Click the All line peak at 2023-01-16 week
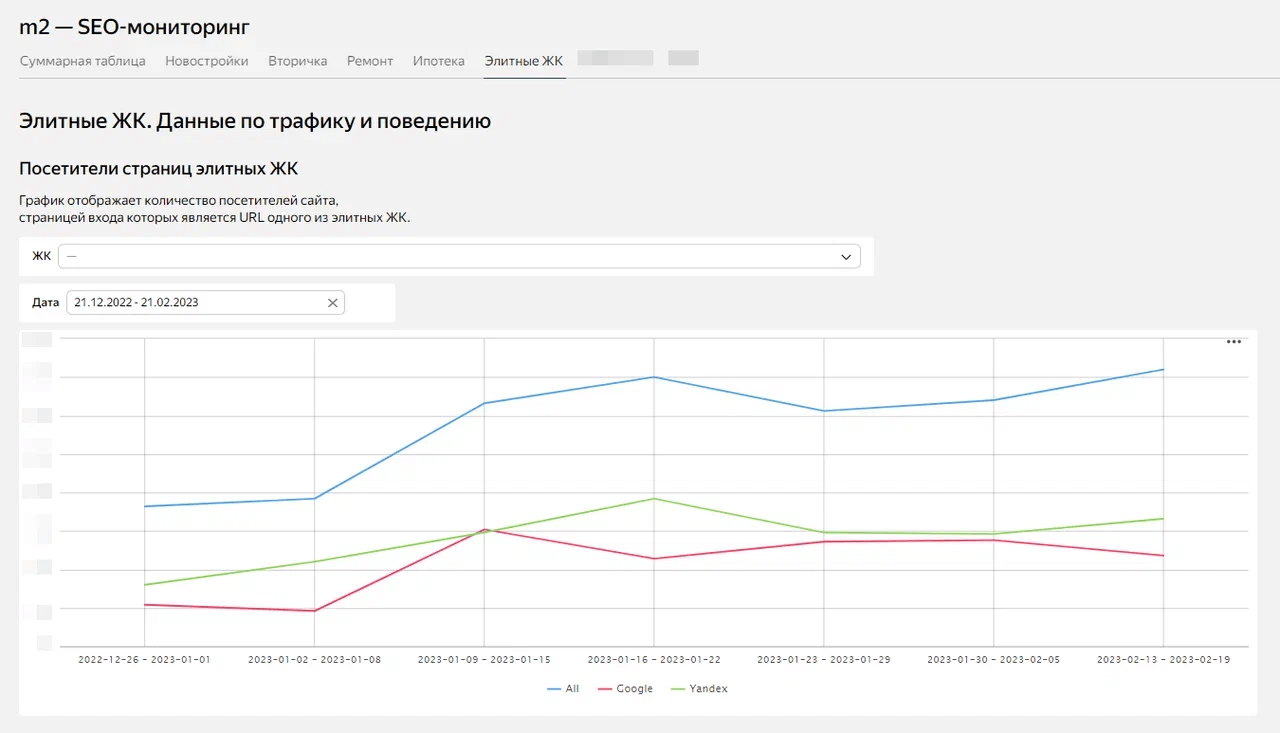1280x733 pixels. pos(654,377)
